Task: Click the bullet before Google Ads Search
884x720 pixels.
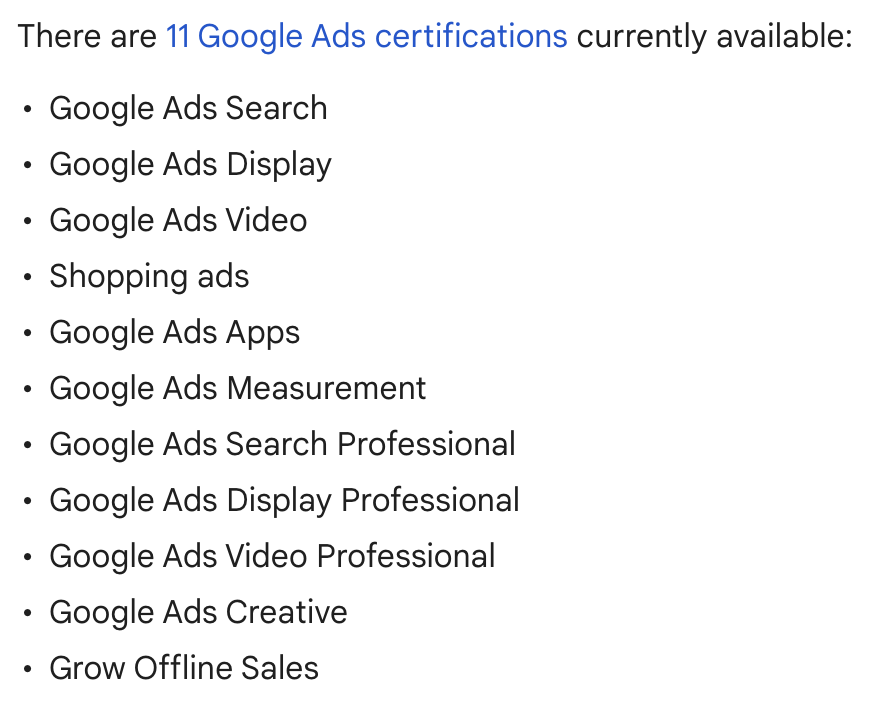Action: (x=28, y=109)
